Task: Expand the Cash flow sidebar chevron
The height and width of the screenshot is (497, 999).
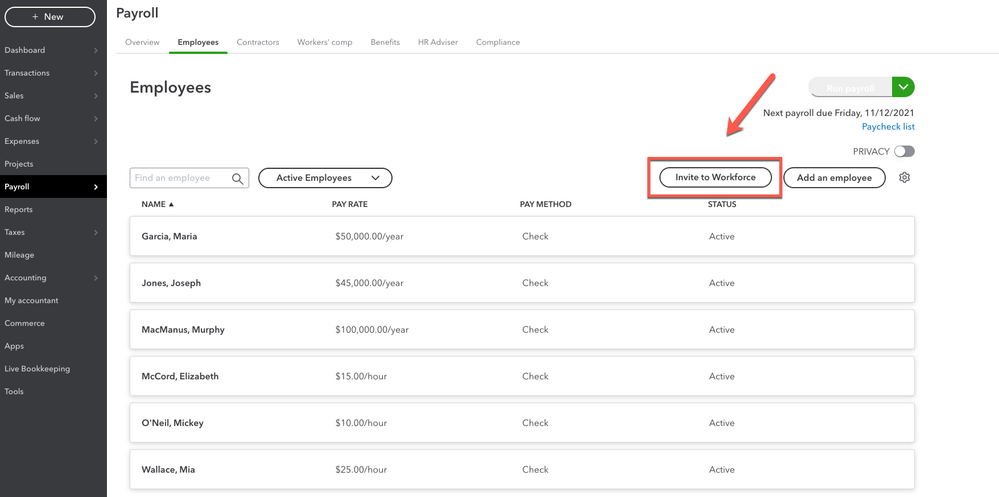Action: point(96,119)
